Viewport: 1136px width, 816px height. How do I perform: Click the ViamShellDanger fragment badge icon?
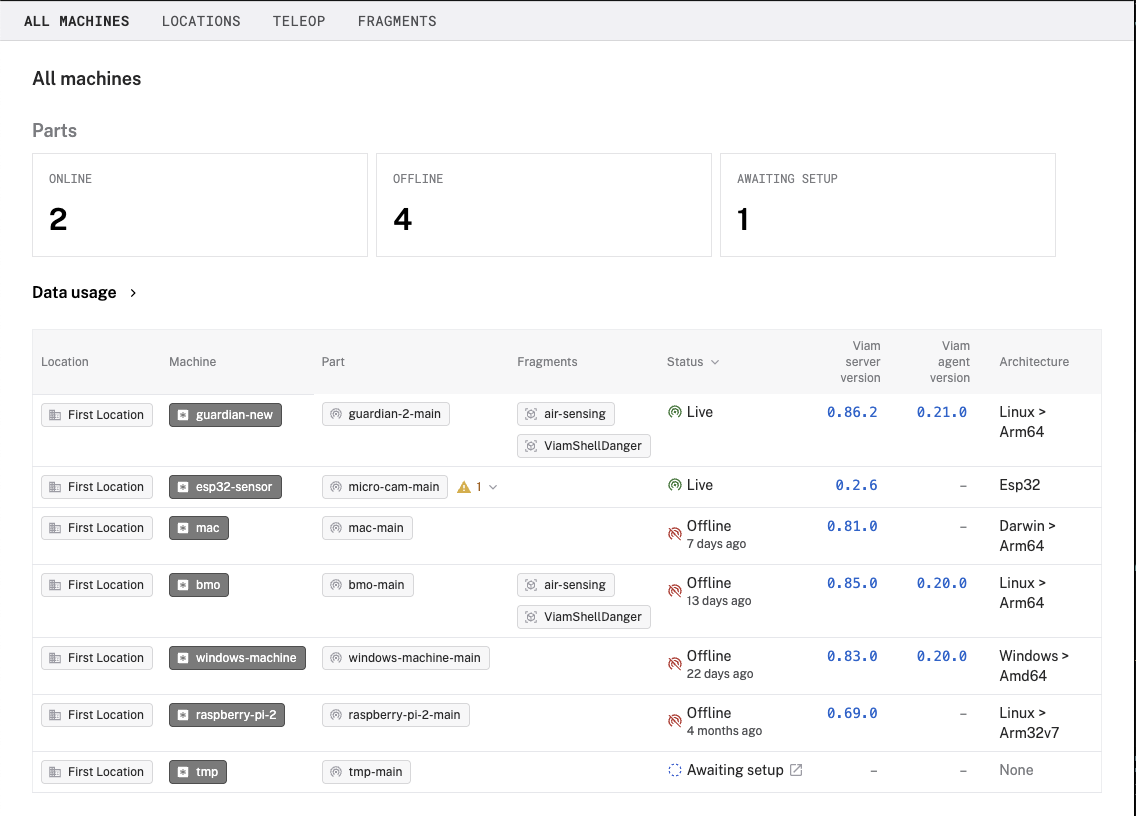tap(530, 446)
